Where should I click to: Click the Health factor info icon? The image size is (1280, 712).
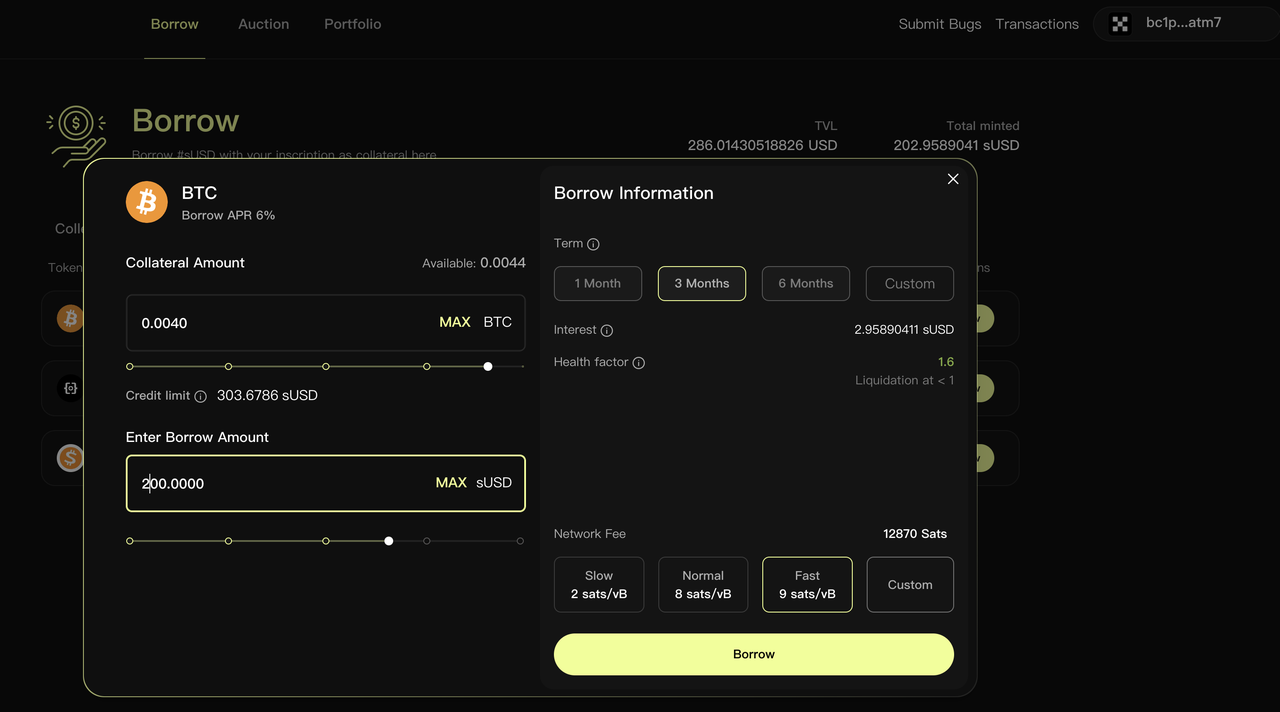point(639,363)
